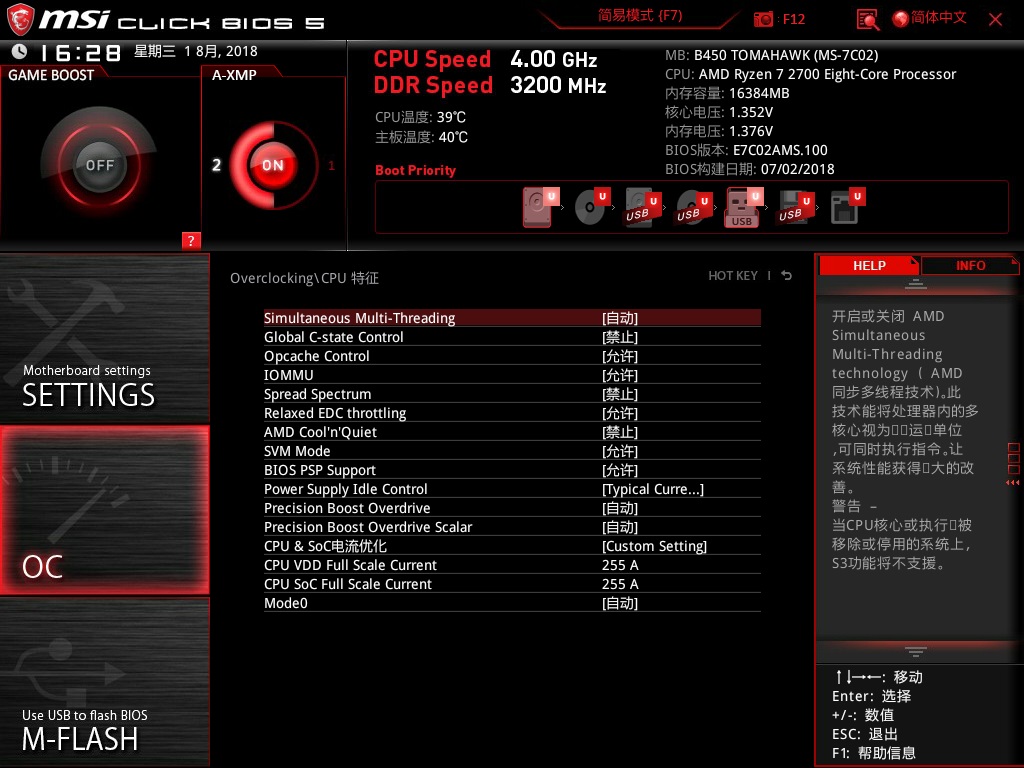Image resolution: width=1024 pixels, height=768 pixels.
Task: Click the help panel top scroll handle
Action: [916, 283]
